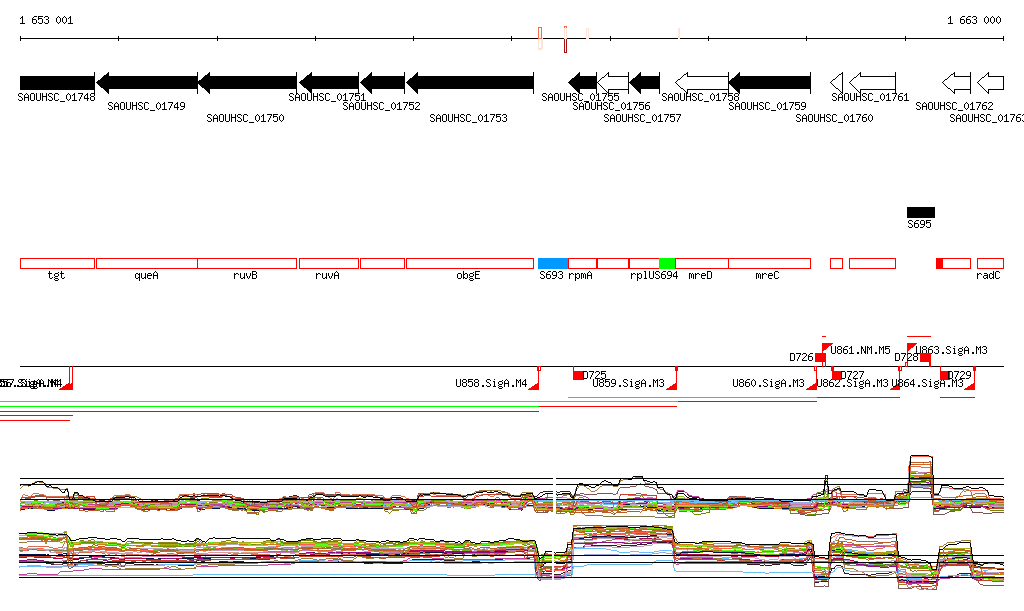Click the black SAOUHSC_01757 gene arrow
This screenshot has width=1024, height=611.
[645, 83]
